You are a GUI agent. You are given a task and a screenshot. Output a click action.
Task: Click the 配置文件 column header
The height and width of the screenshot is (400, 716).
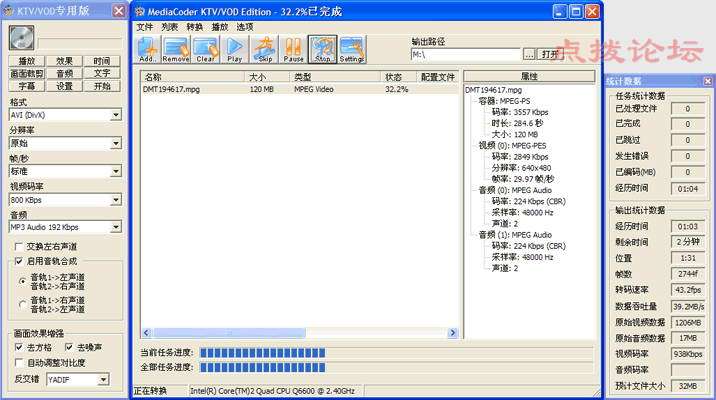click(437, 77)
